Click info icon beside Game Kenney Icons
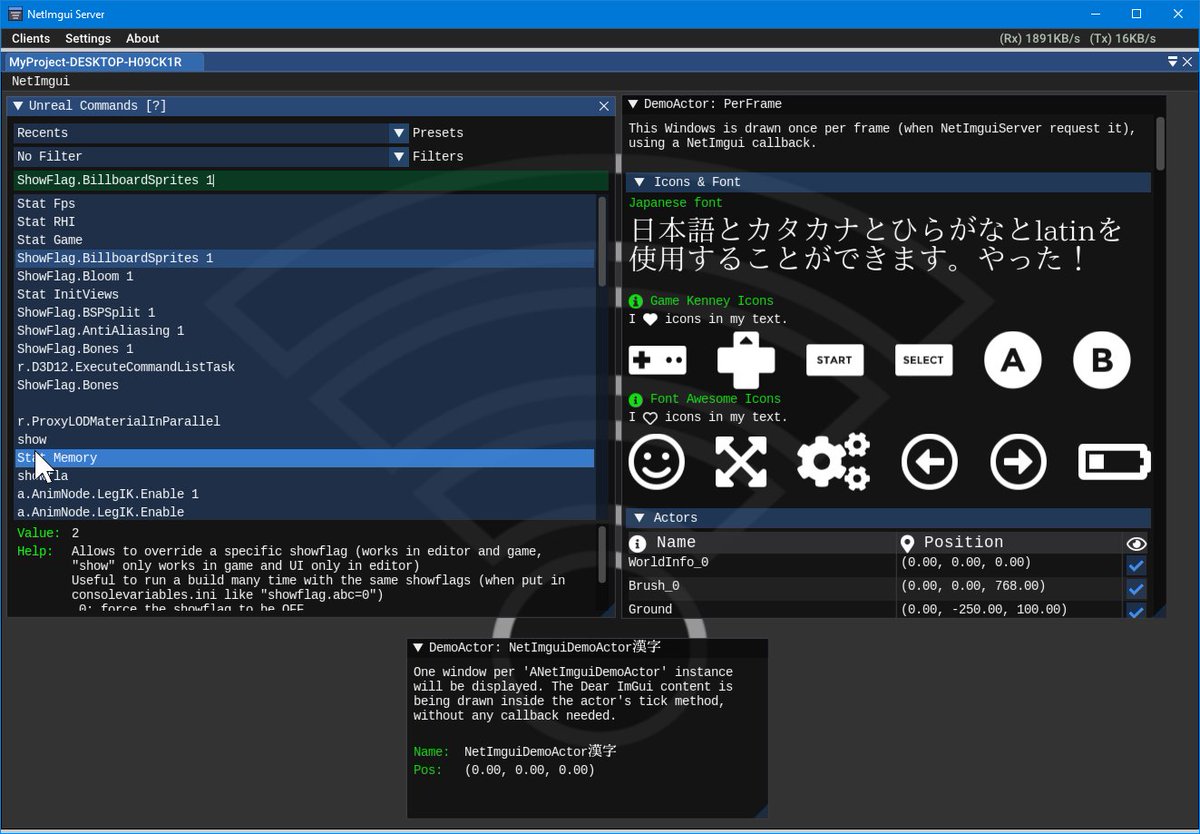Image resolution: width=1200 pixels, height=834 pixels. pyautogui.click(x=635, y=301)
